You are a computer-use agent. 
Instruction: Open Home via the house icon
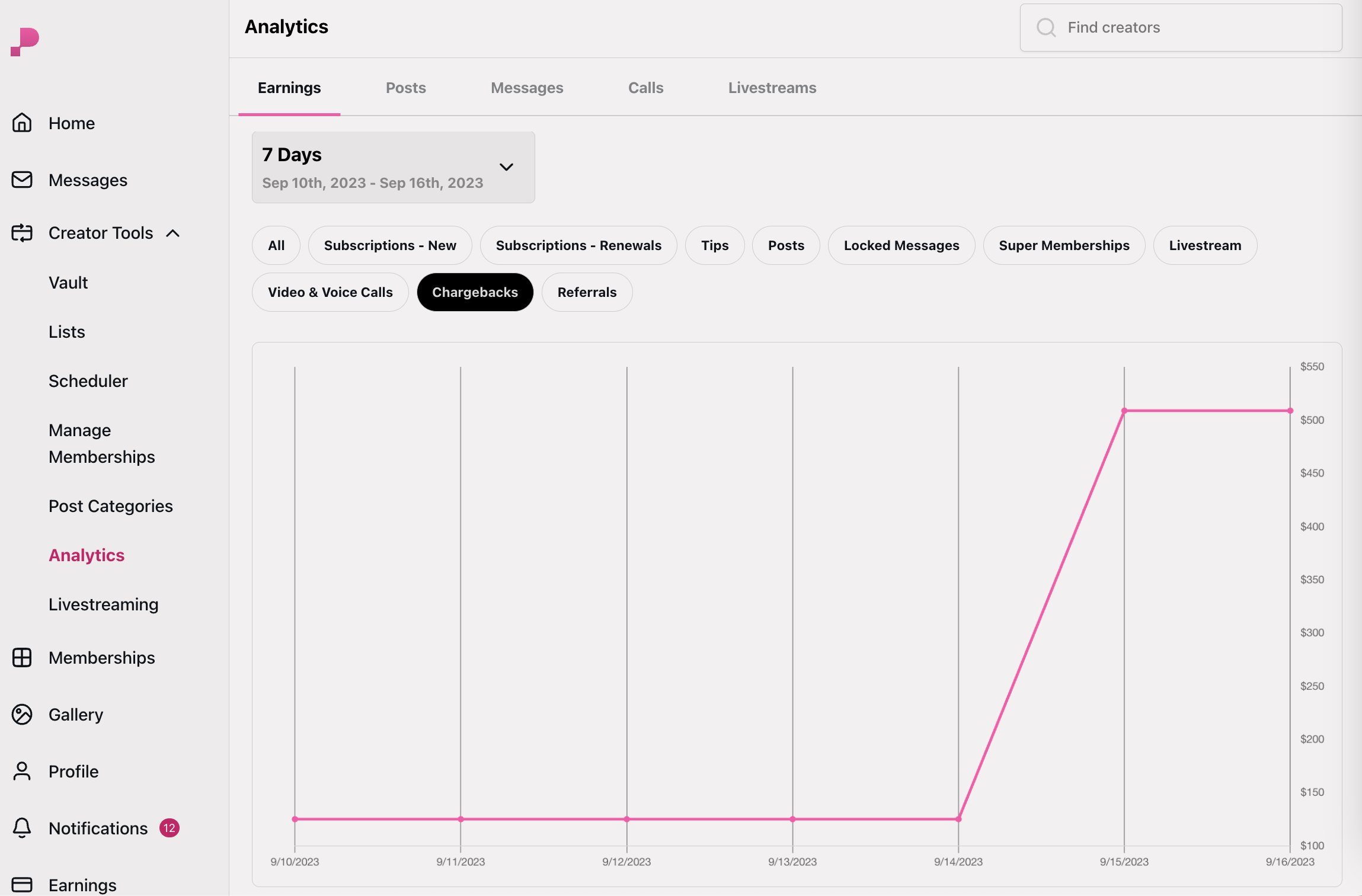click(22, 123)
